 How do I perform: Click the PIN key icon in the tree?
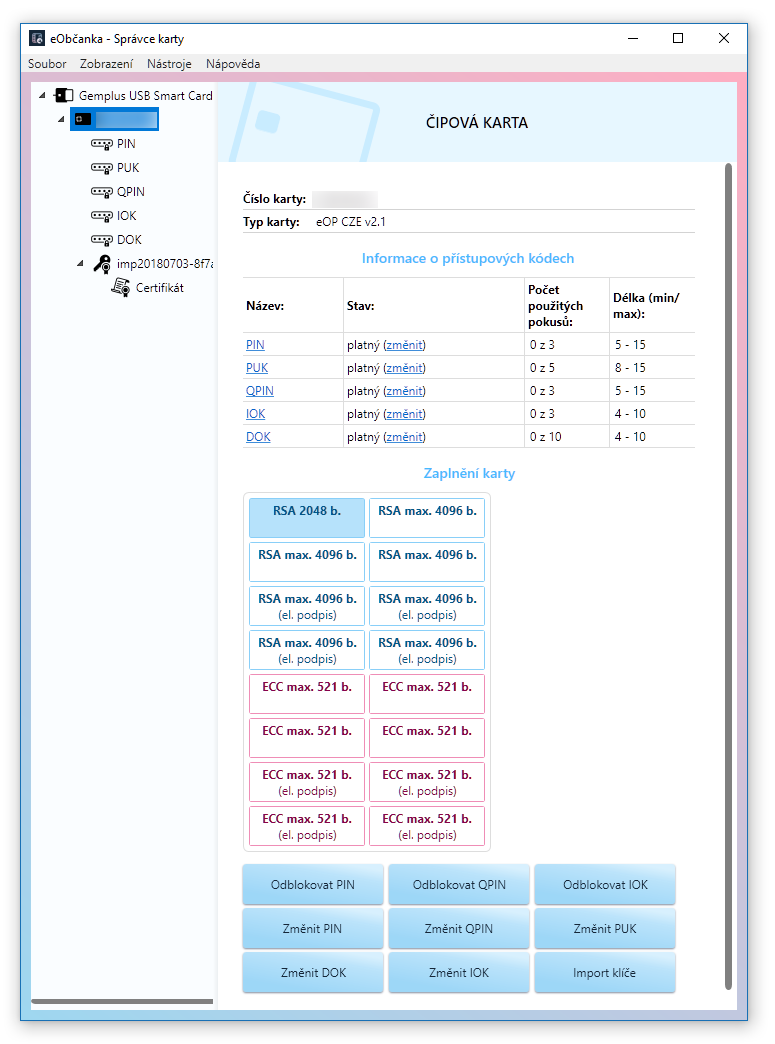[102, 144]
